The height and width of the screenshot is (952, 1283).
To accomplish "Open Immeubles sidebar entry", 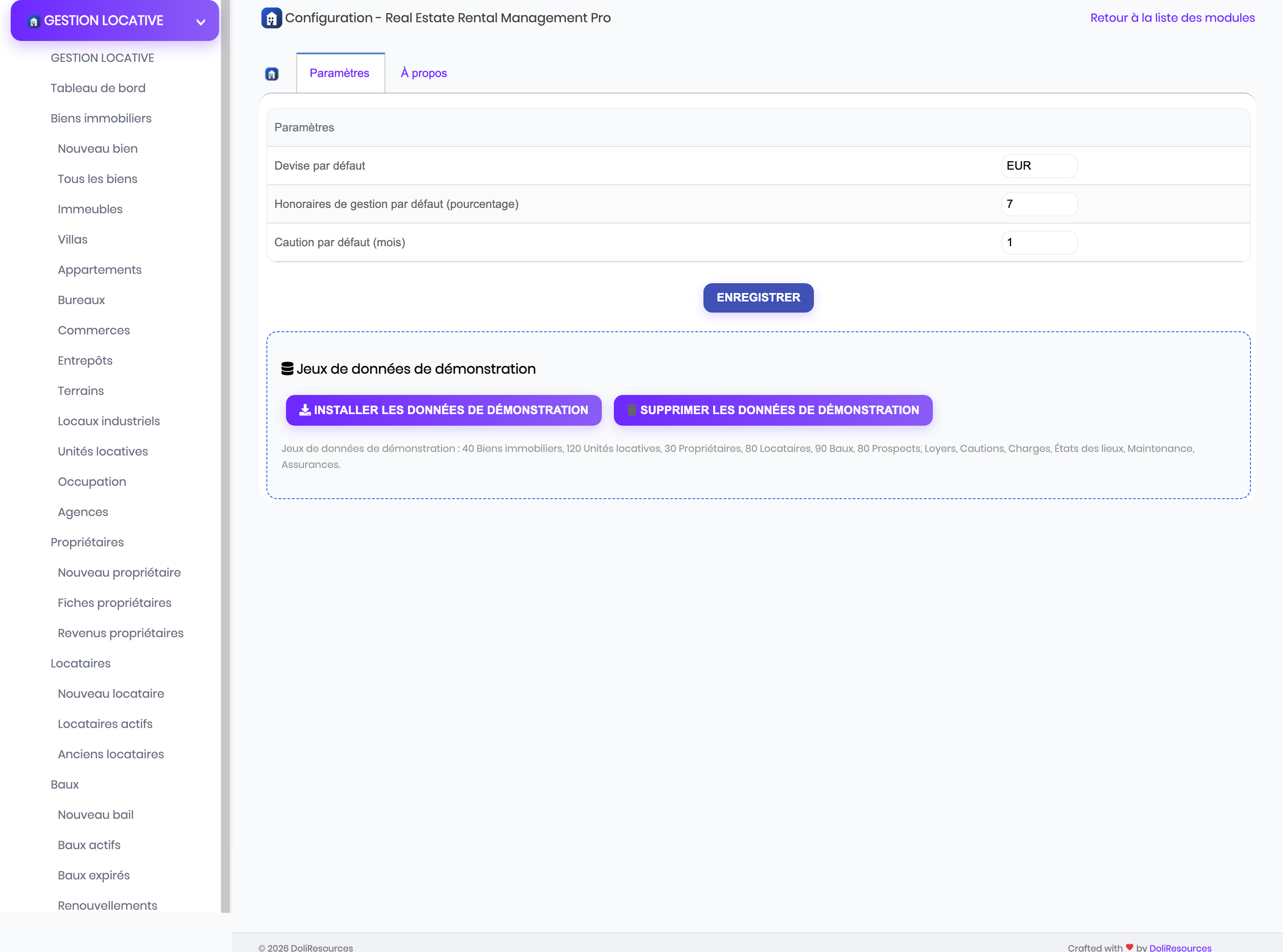I will pyautogui.click(x=90, y=209).
